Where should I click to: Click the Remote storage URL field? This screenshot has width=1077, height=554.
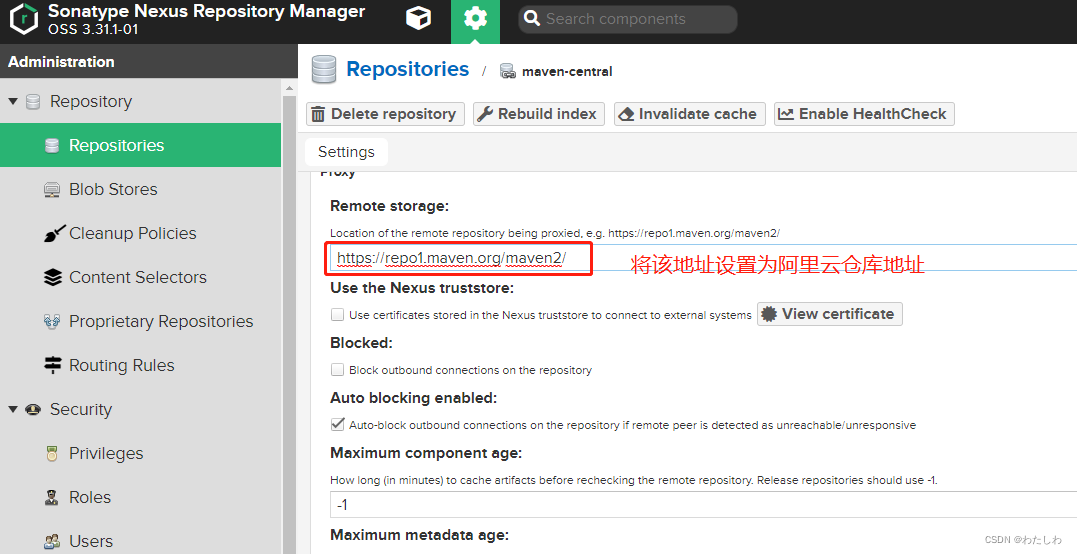[x=703, y=258]
